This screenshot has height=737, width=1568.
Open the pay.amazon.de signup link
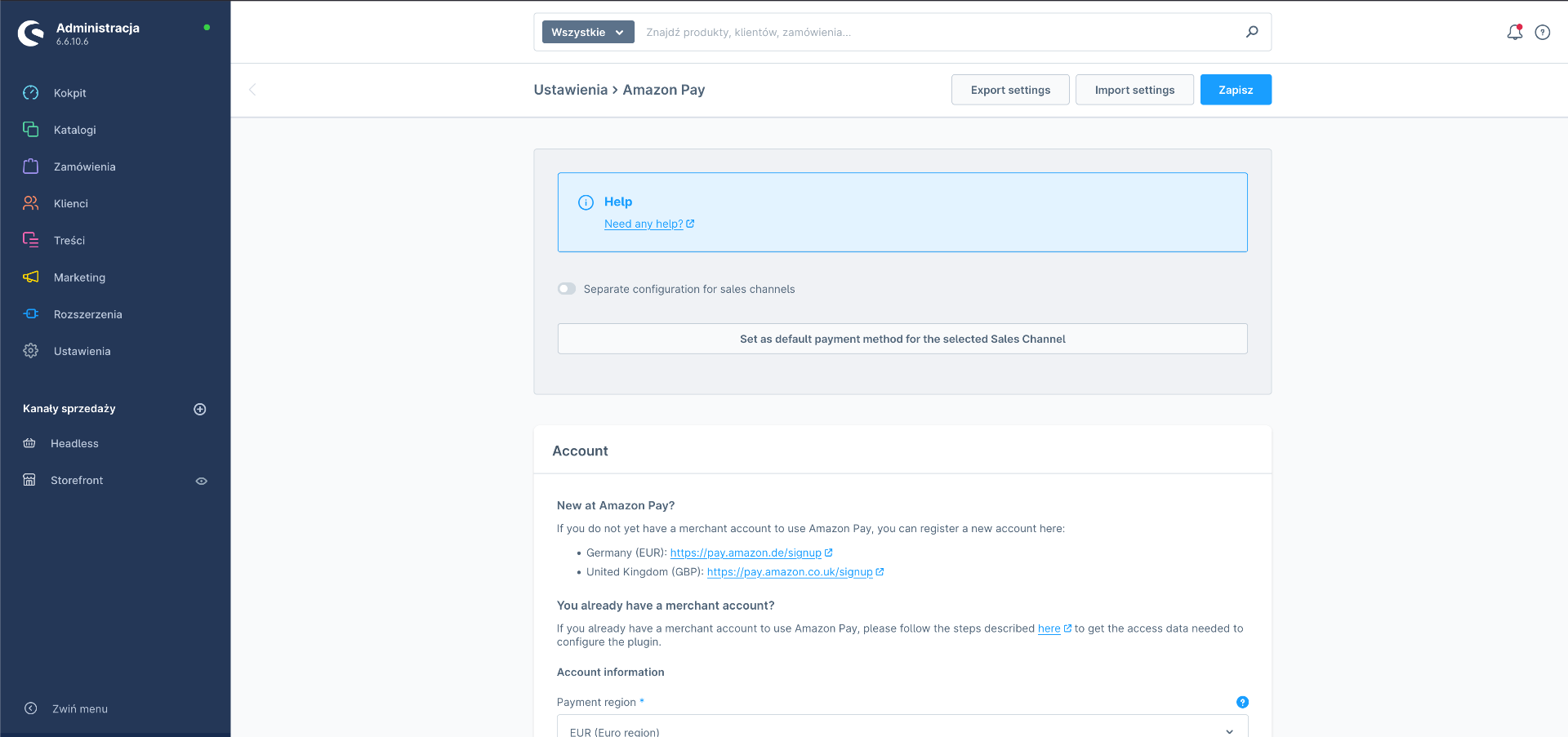point(746,553)
